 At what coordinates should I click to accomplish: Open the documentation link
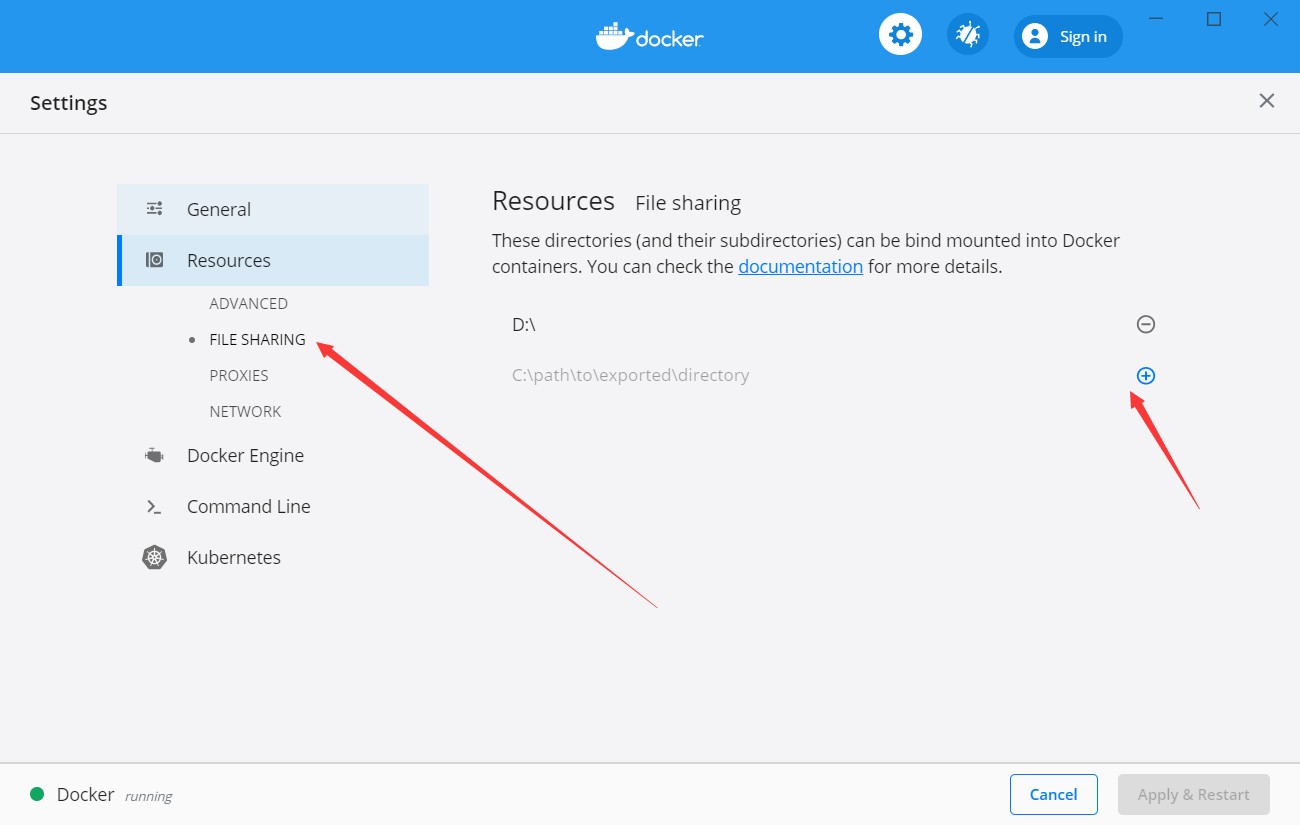(800, 266)
